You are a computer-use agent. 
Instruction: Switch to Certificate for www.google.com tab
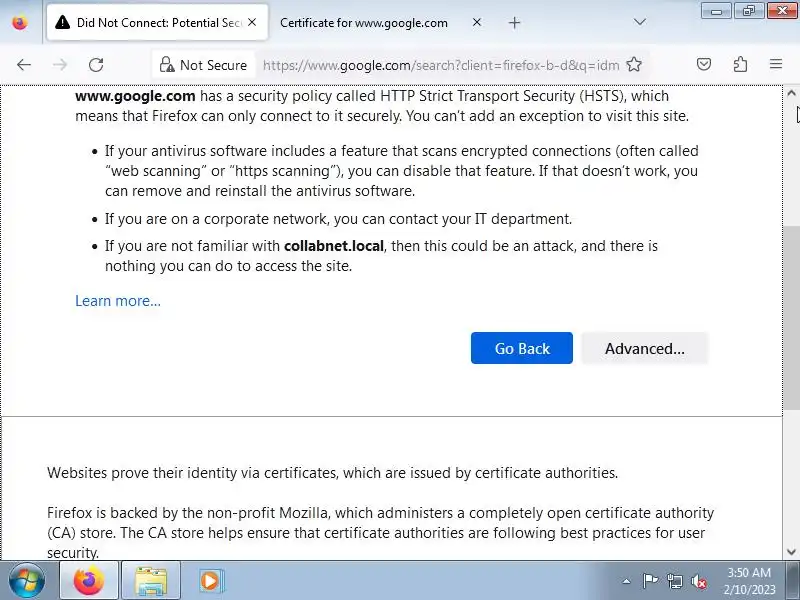pos(363,23)
